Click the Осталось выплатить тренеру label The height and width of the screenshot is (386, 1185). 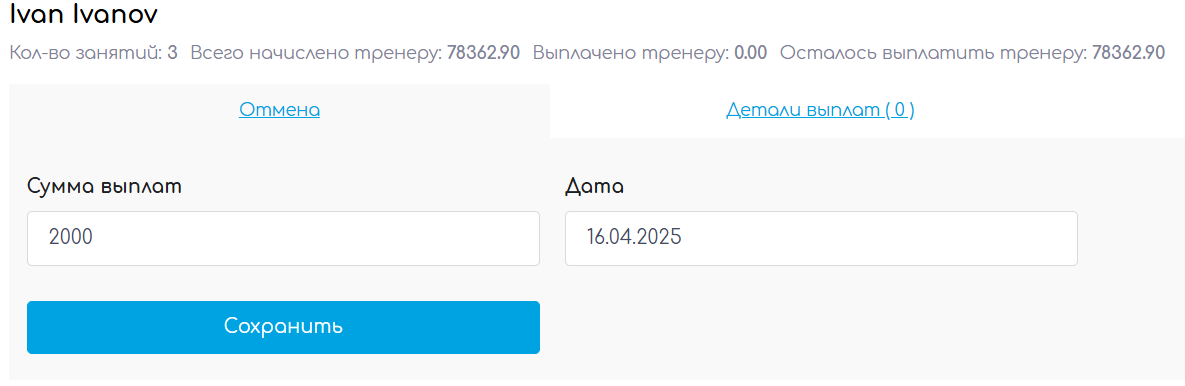pyautogui.click(x=934, y=53)
